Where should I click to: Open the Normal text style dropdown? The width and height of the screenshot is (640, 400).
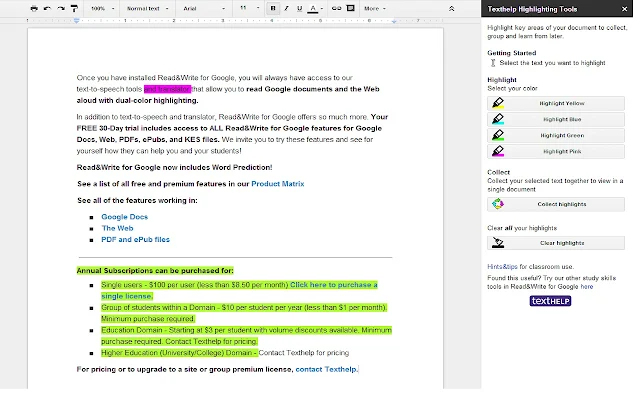147,9
